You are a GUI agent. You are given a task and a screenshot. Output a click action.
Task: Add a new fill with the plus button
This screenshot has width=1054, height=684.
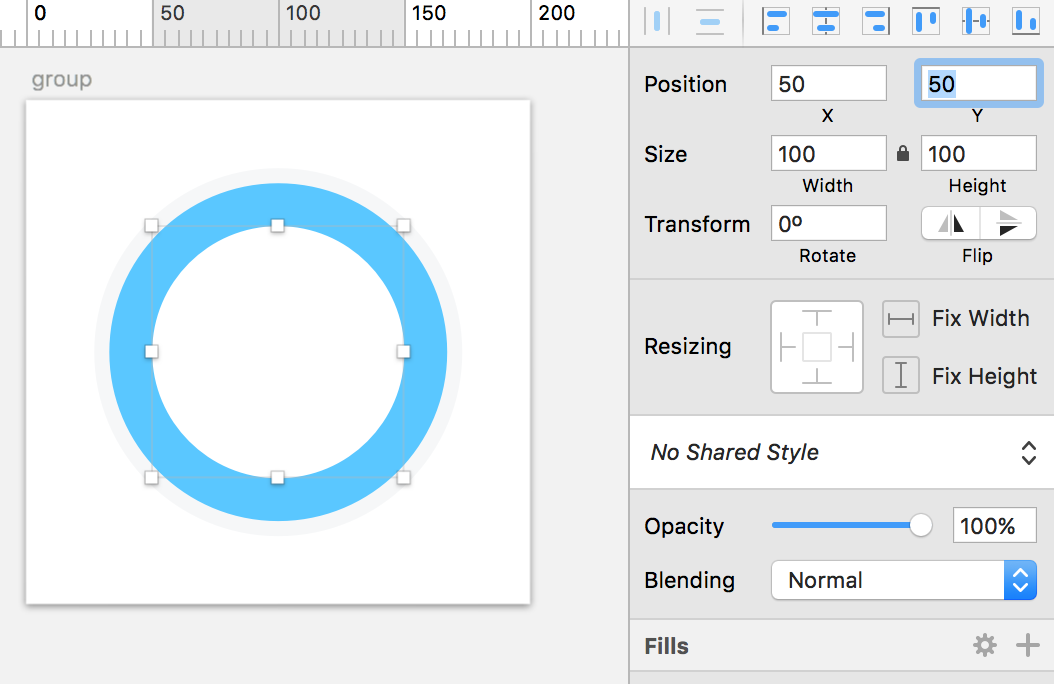pyautogui.click(x=1027, y=646)
